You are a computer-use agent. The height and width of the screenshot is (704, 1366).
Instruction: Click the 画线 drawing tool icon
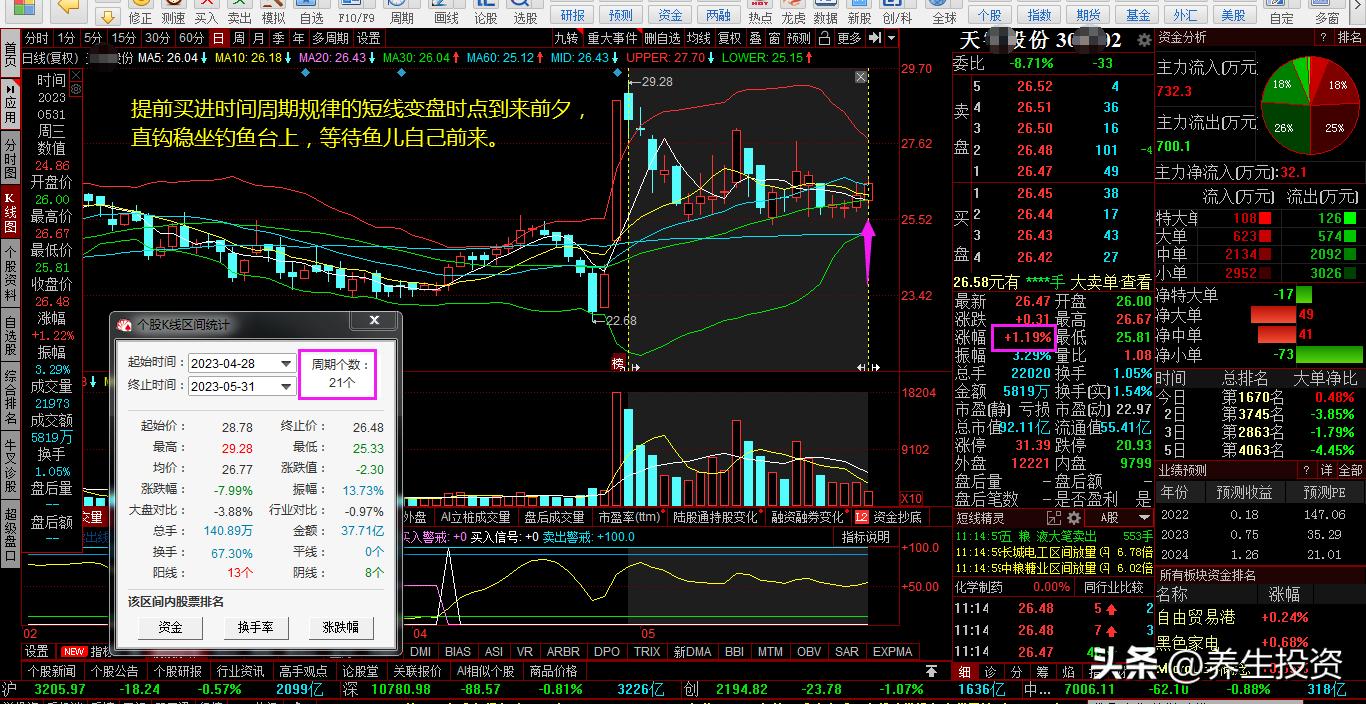(x=446, y=12)
